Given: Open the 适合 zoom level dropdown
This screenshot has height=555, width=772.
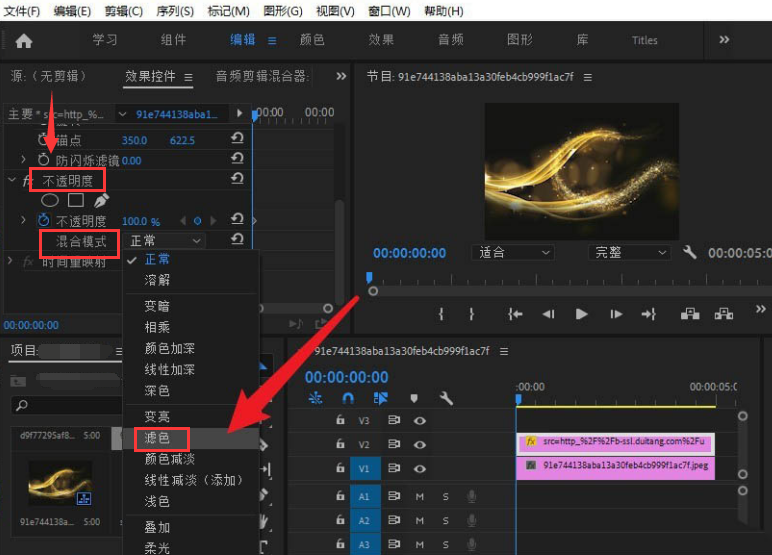Looking at the screenshot, I should coord(514,253).
